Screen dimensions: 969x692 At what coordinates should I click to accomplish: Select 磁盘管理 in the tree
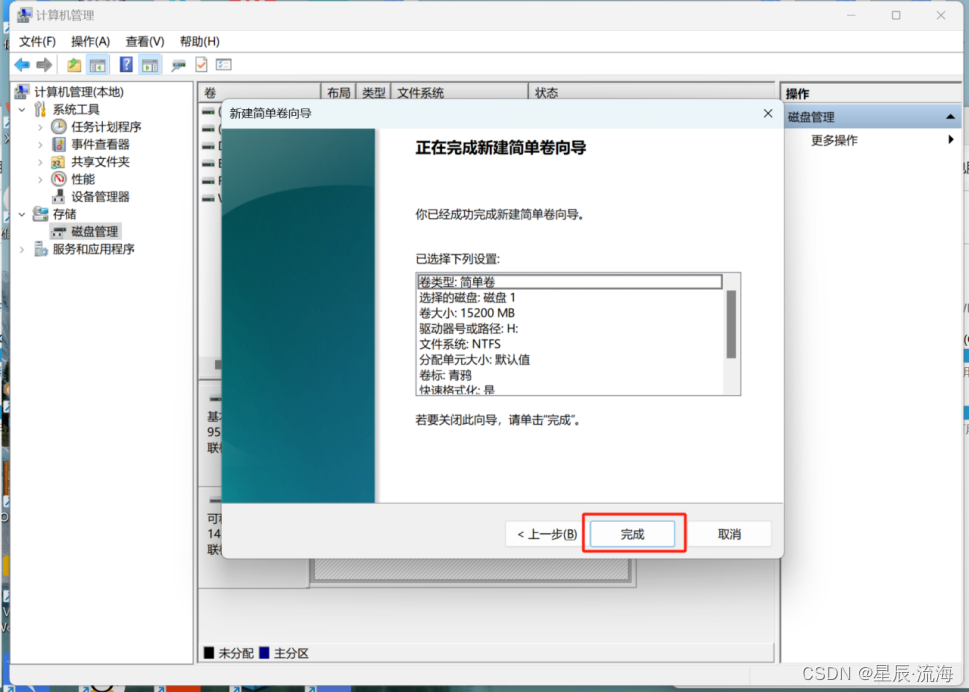click(x=94, y=232)
